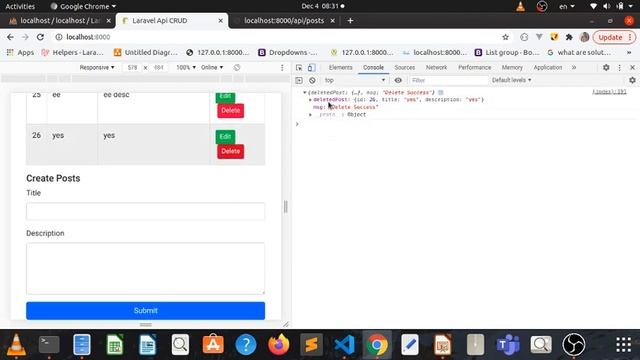Open Visual Studio Code from the dock

[344, 345]
